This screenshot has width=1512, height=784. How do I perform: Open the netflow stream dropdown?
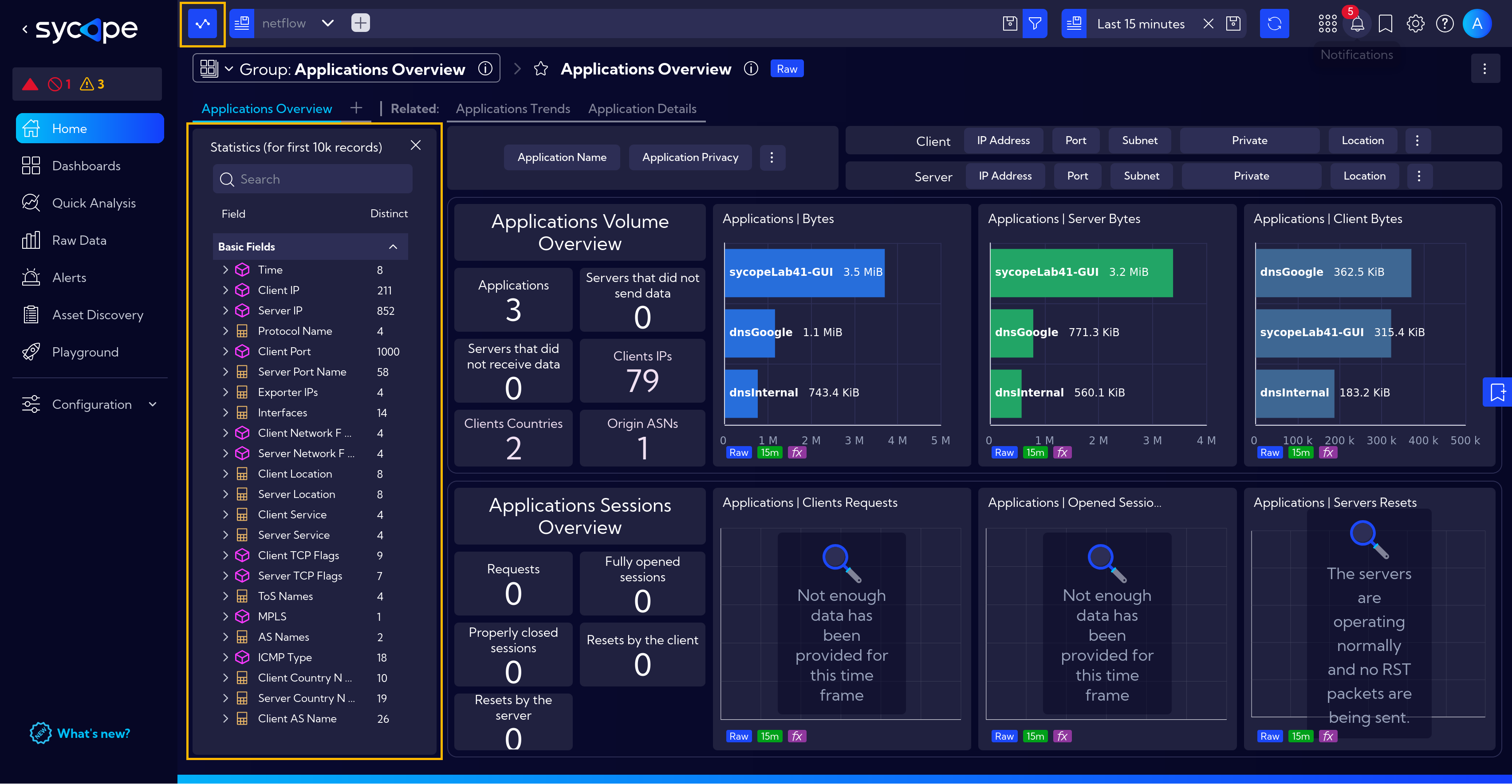327,24
